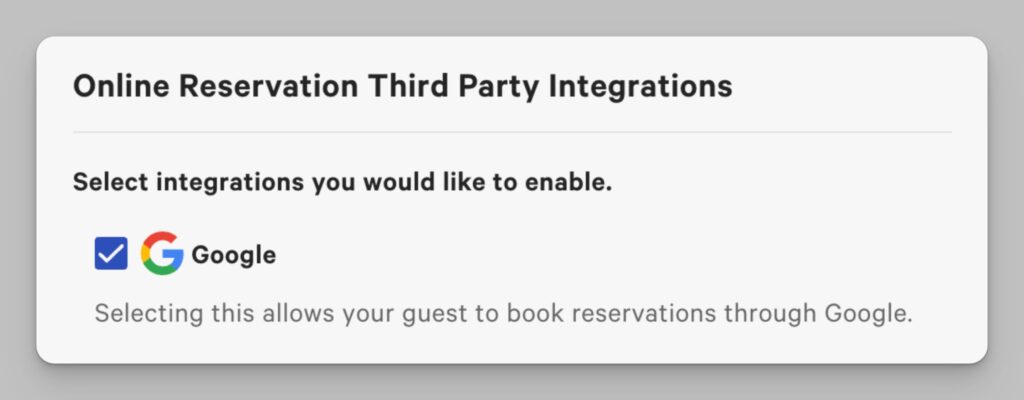Click the white checkmark in the blue box
The height and width of the screenshot is (400, 1024).
(111, 254)
